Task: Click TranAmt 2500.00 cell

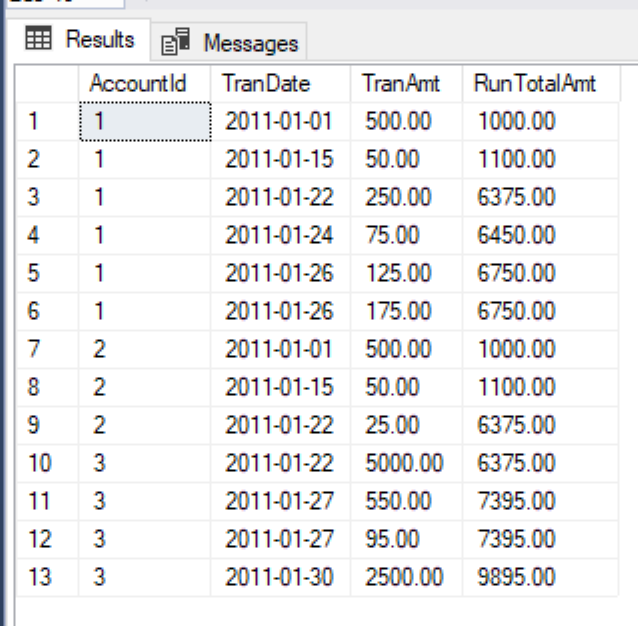Action: (x=406, y=577)
